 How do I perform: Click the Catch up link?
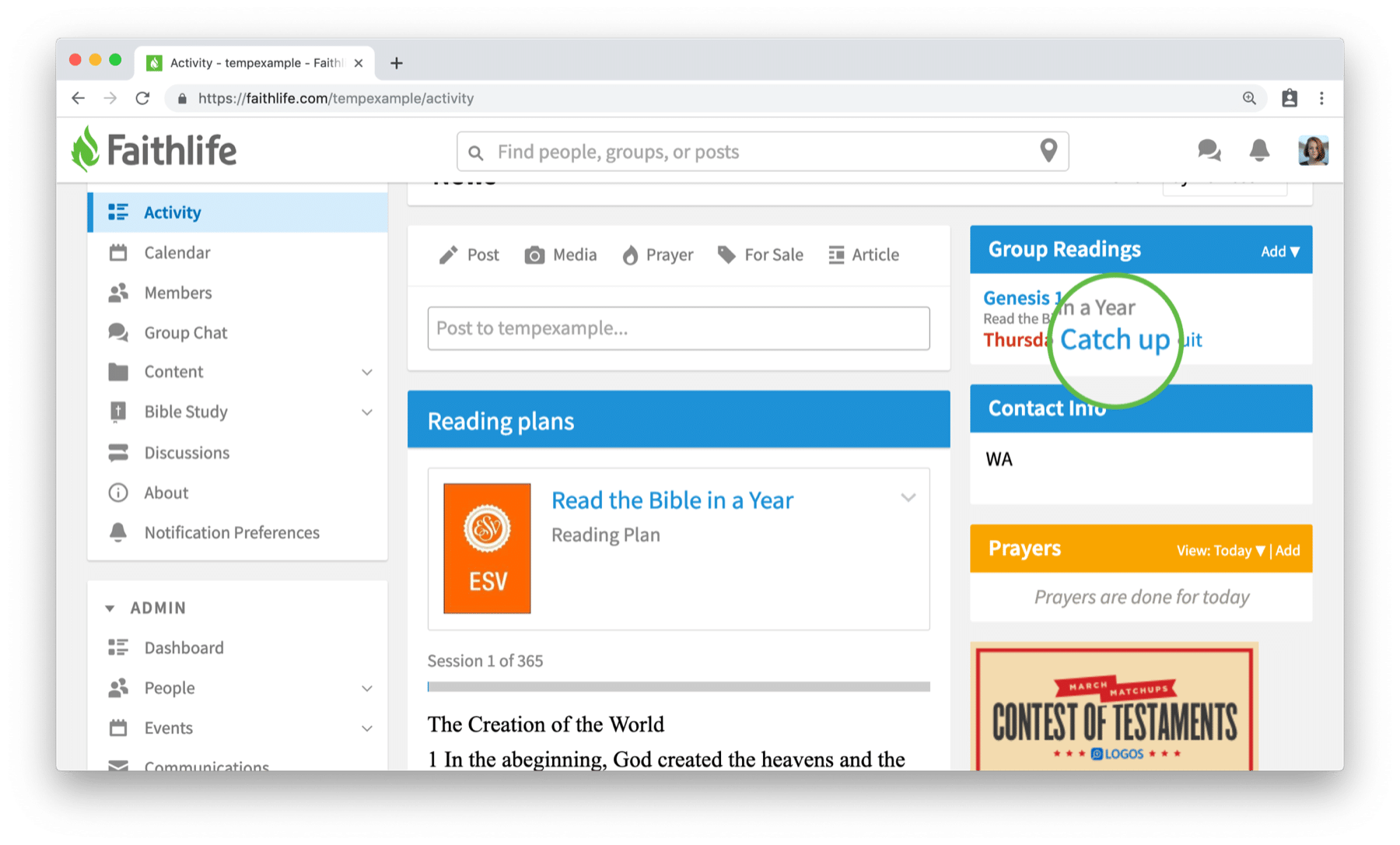pos(1115,340)
